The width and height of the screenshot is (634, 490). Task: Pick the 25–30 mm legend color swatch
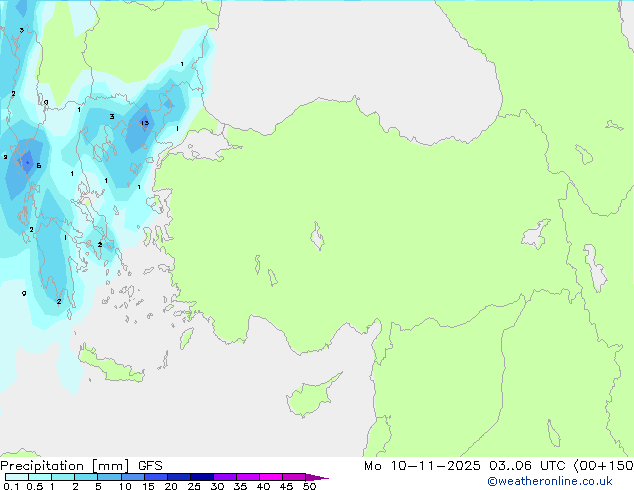pyautogui.click(x=201, y=477)
